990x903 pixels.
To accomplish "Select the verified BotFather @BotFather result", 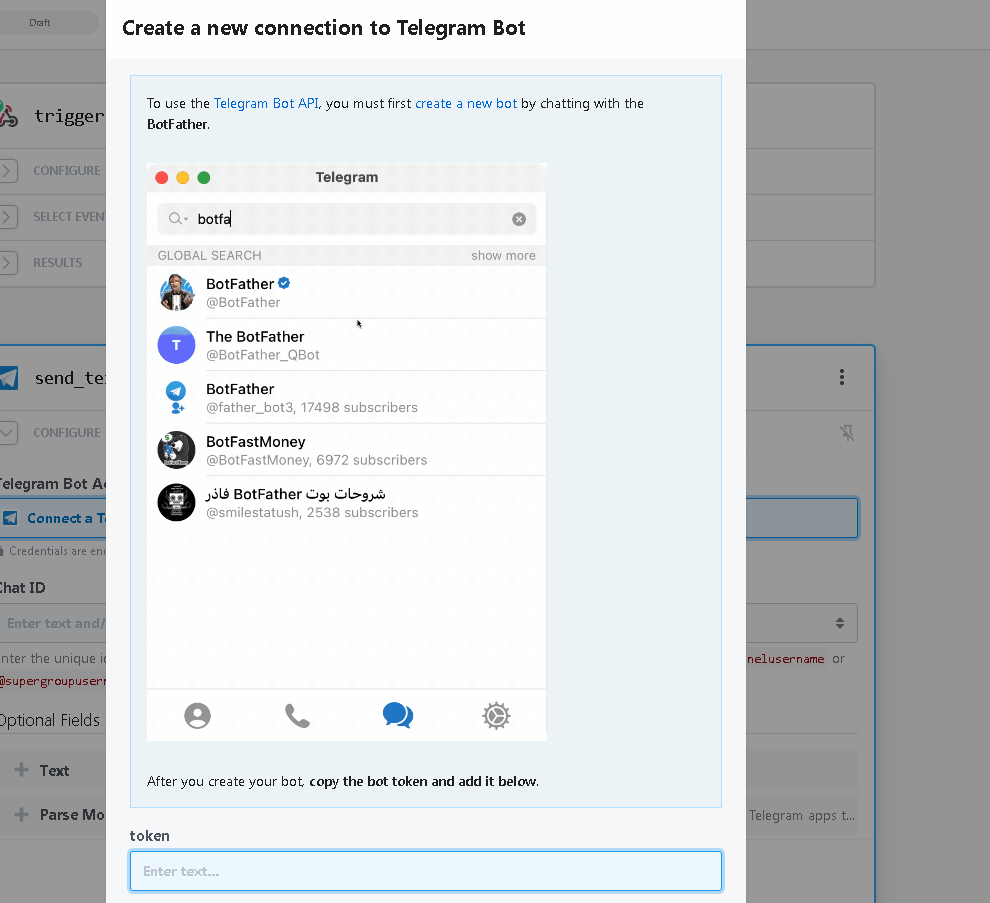I will (x=347, y=292).
